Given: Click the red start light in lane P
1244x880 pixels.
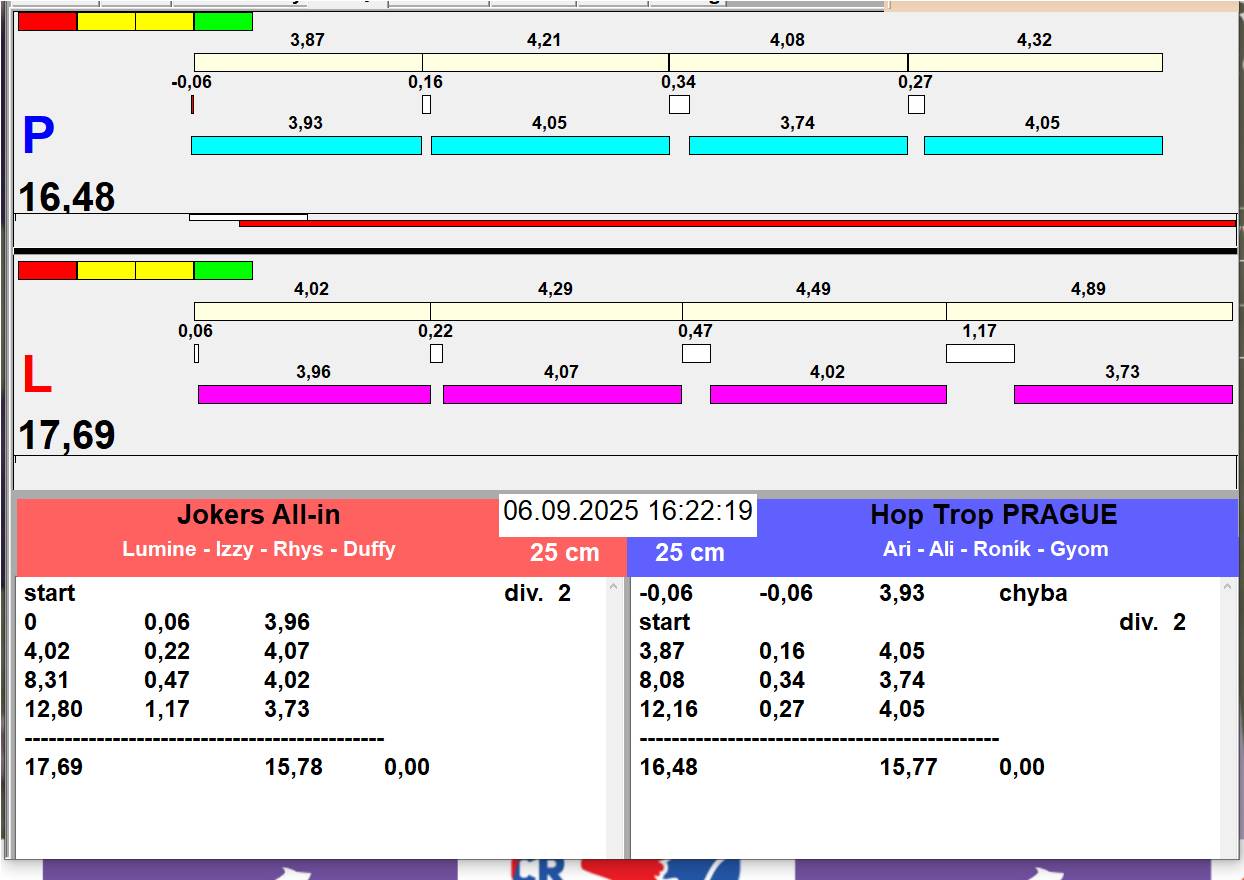Looking at the screenshot, I should (47, 21).
